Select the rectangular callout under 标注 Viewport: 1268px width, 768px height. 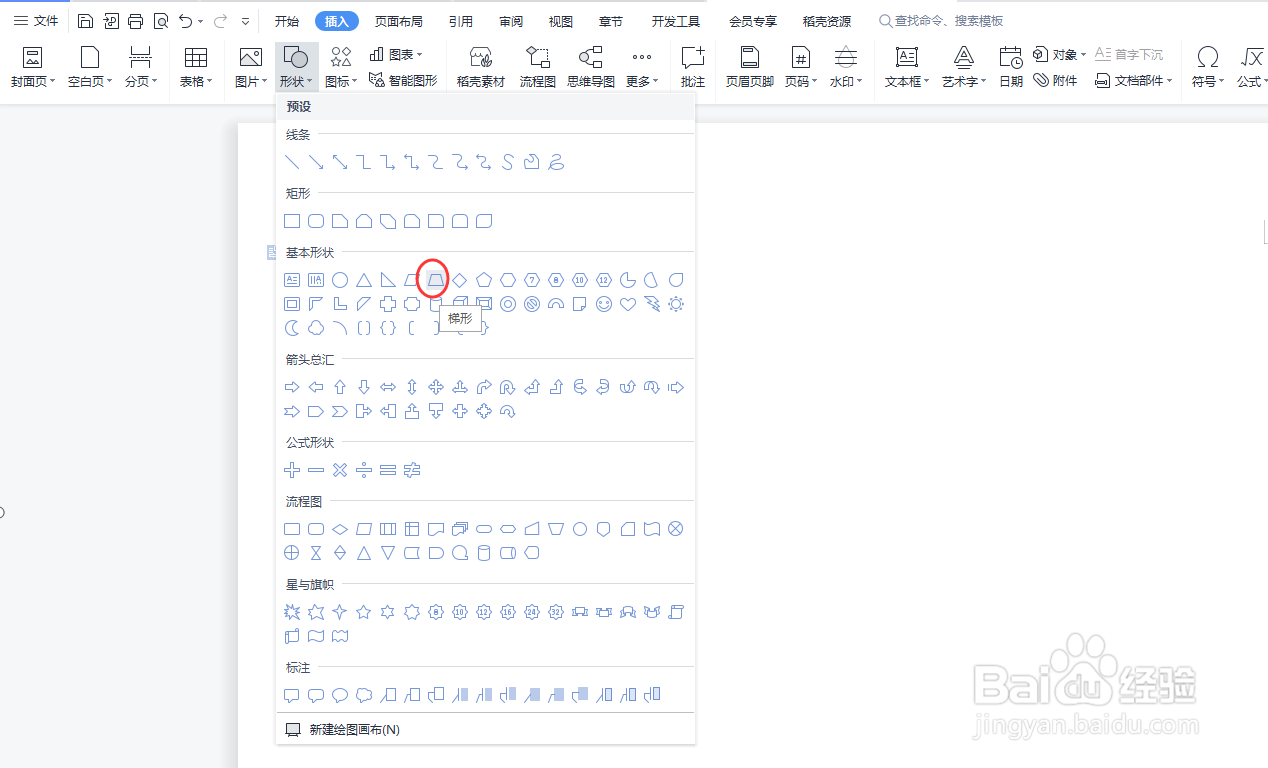[292, 695]
